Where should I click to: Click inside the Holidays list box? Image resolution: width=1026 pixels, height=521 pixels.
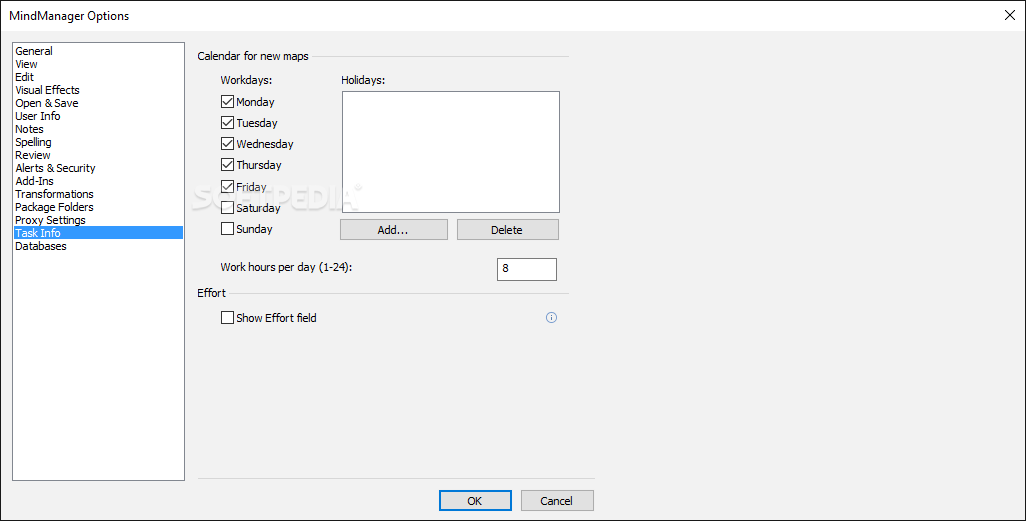[451, 152]
